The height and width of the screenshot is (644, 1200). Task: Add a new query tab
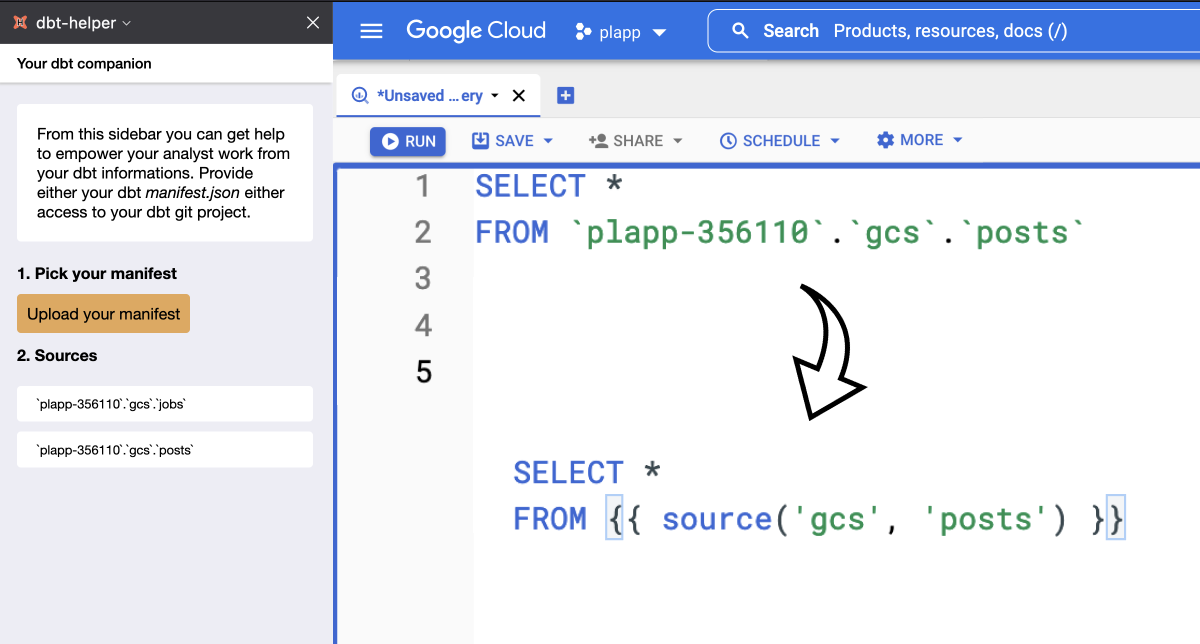565,96
